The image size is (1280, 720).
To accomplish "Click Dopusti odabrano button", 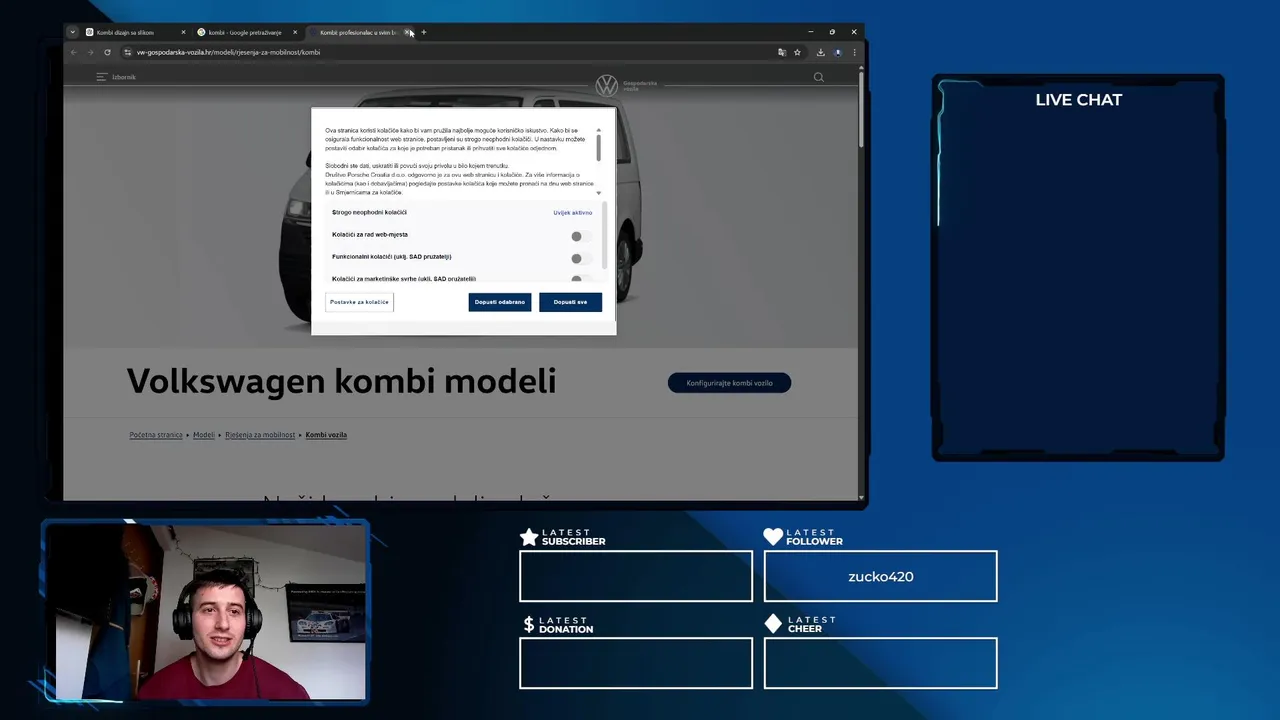I will pyautogui.click(x=500, y=302).
